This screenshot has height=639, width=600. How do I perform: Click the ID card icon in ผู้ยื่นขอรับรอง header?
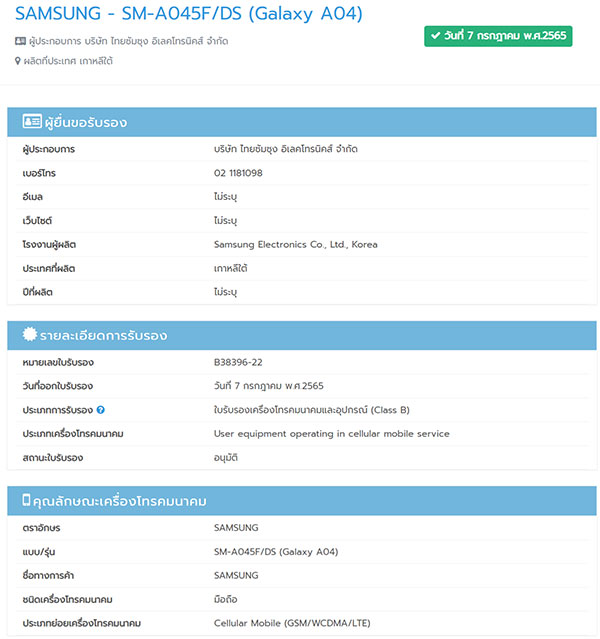[32, 121]
